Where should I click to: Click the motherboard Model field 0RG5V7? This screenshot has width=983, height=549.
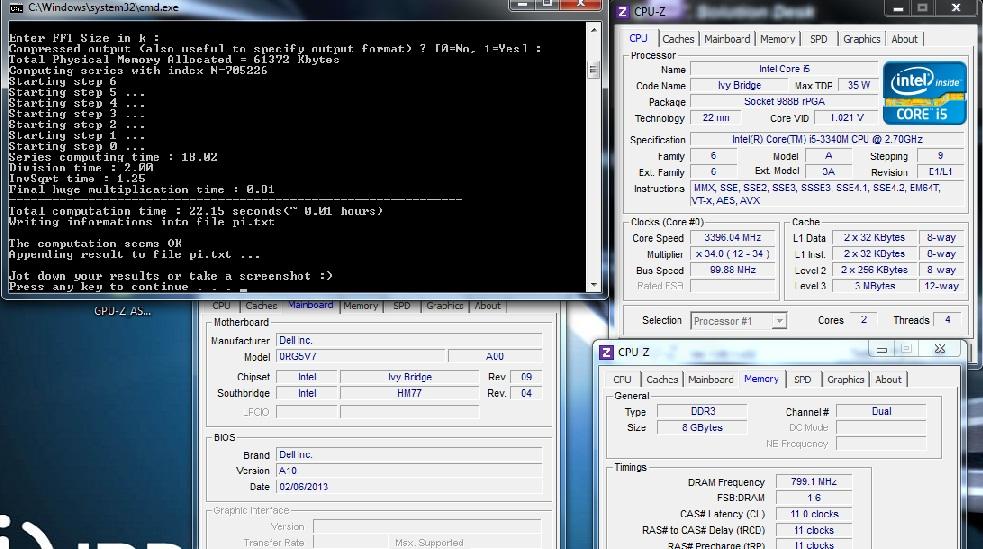(x=361, y=357)
